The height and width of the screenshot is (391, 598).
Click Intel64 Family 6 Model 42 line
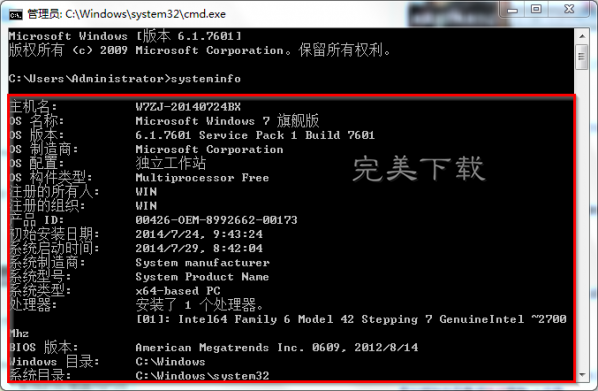(351, 319)
